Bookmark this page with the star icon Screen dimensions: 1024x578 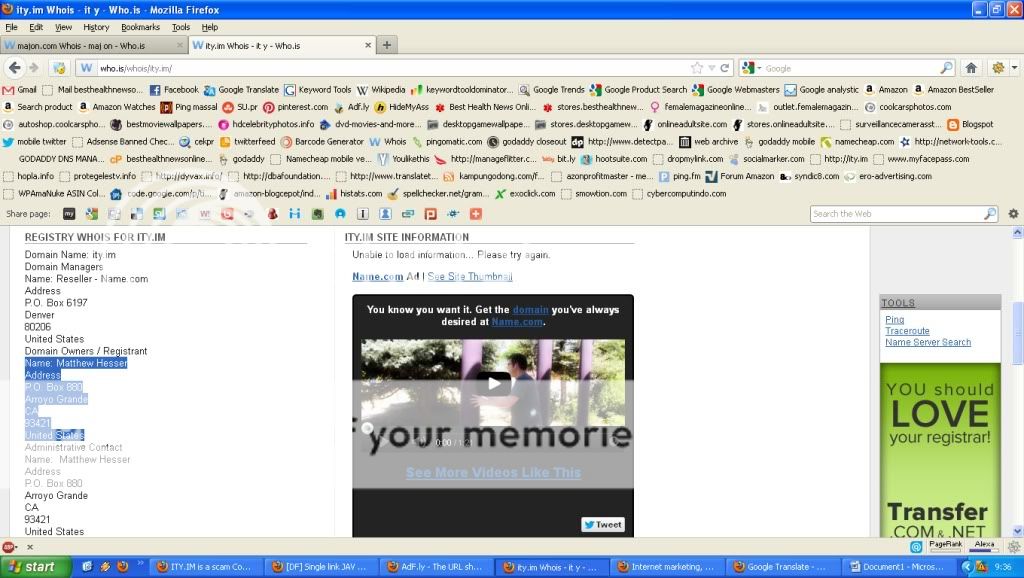[697, 68]
